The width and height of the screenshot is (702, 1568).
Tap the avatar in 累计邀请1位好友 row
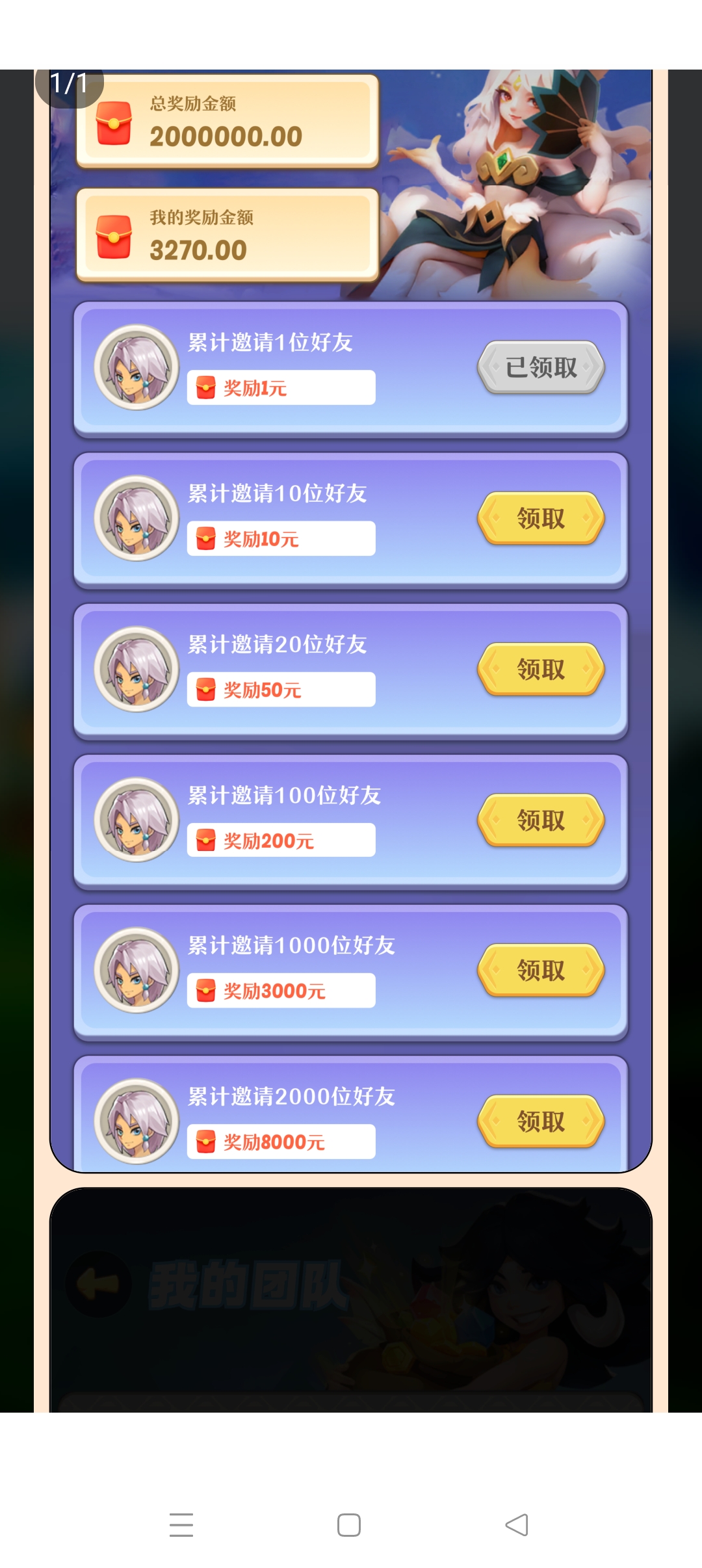click(136, 367)
